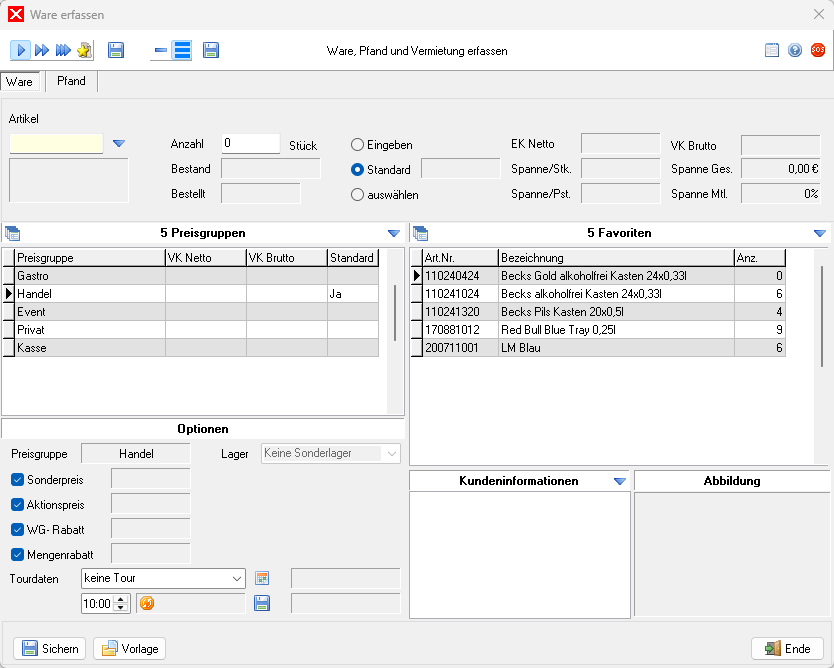
Task: Click the starred favorites icon in toolbar
Action: 84,50
